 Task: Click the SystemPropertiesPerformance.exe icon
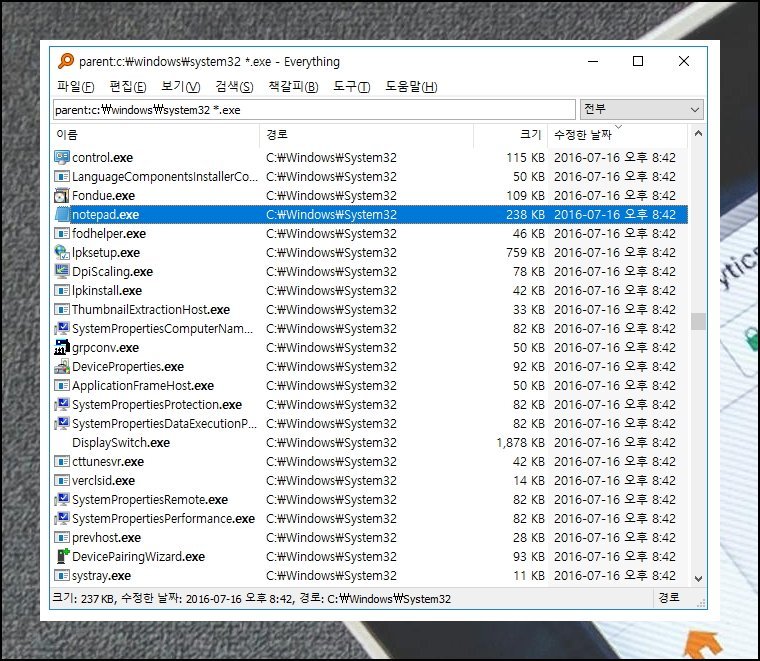(62, 519)
